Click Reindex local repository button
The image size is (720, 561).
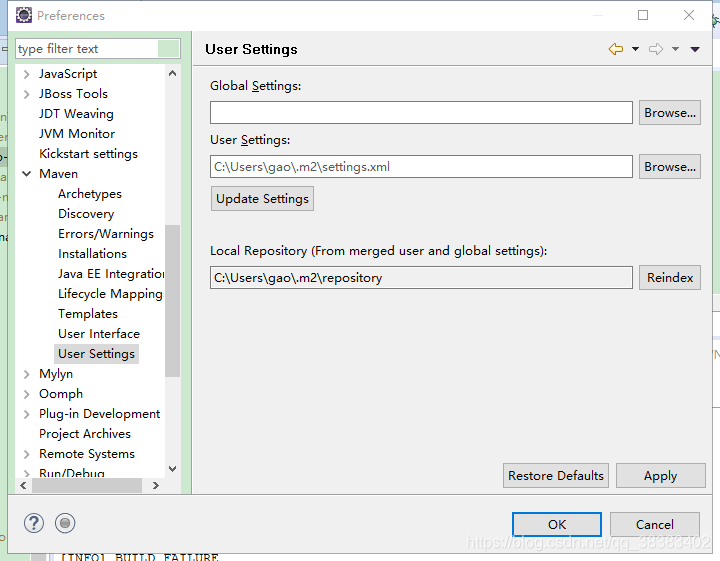point(669,278)
